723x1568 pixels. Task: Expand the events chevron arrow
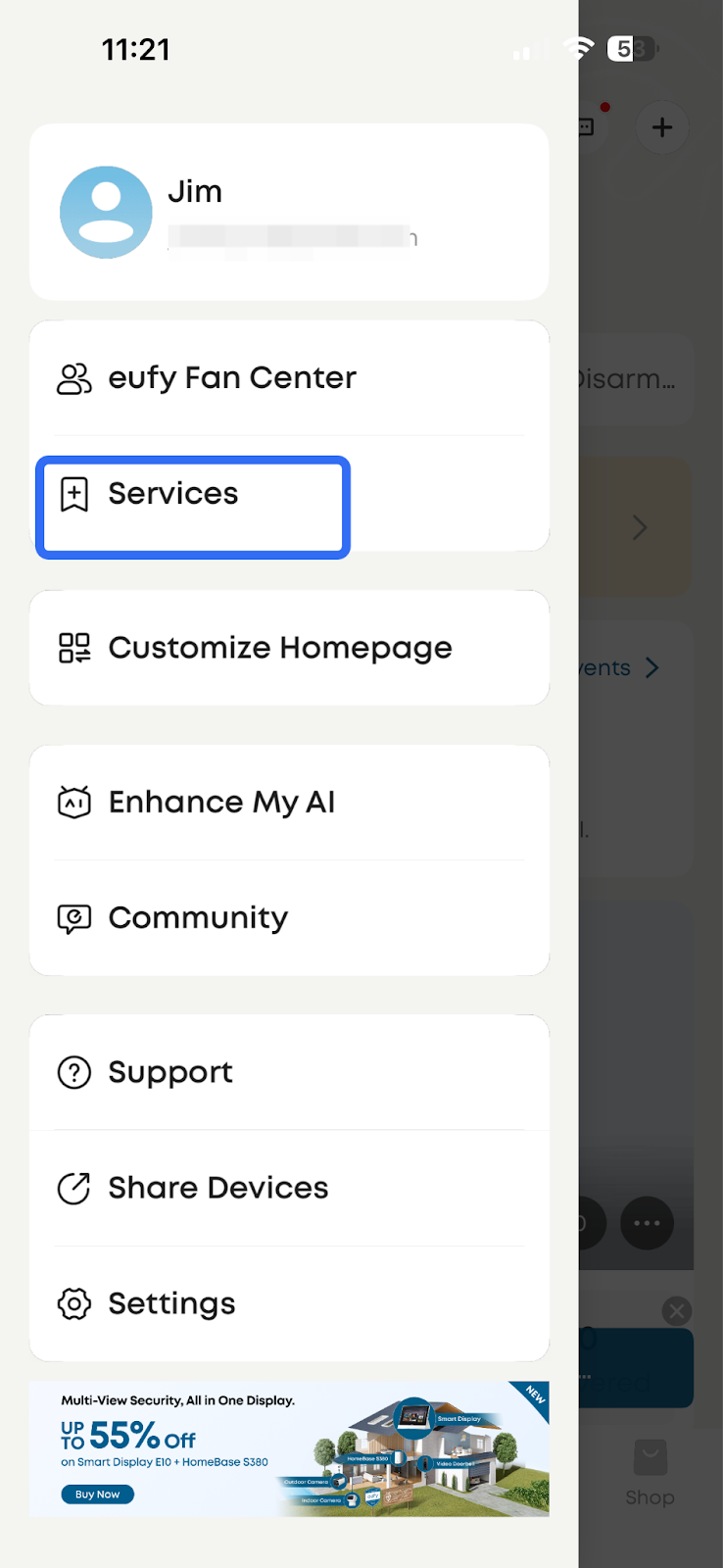point(652,667)
